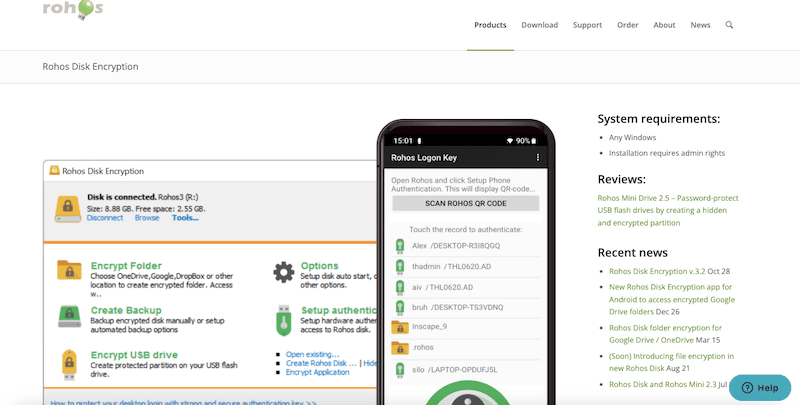Click the Encrypt USB drive heading
Viewport: 800px width, 405px height.
click(134, 355)
